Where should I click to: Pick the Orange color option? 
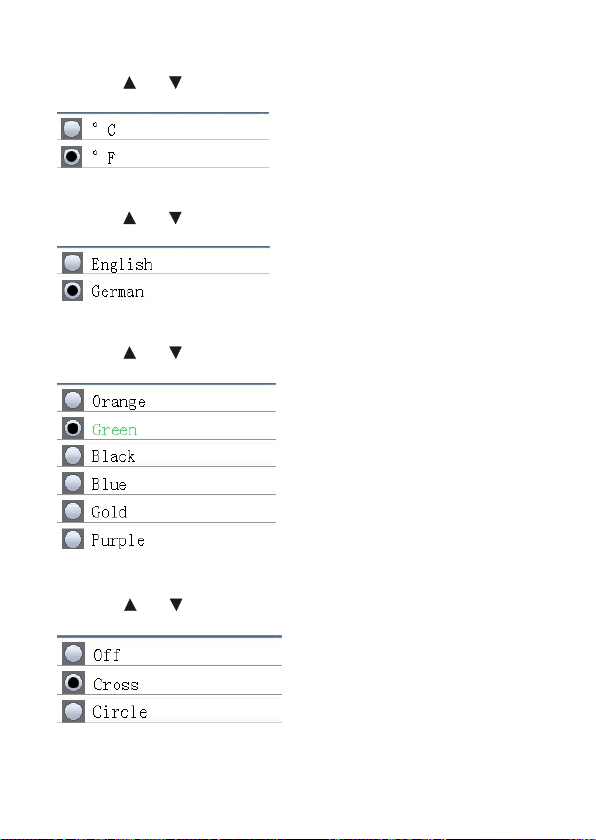click(x=73, y=400)
